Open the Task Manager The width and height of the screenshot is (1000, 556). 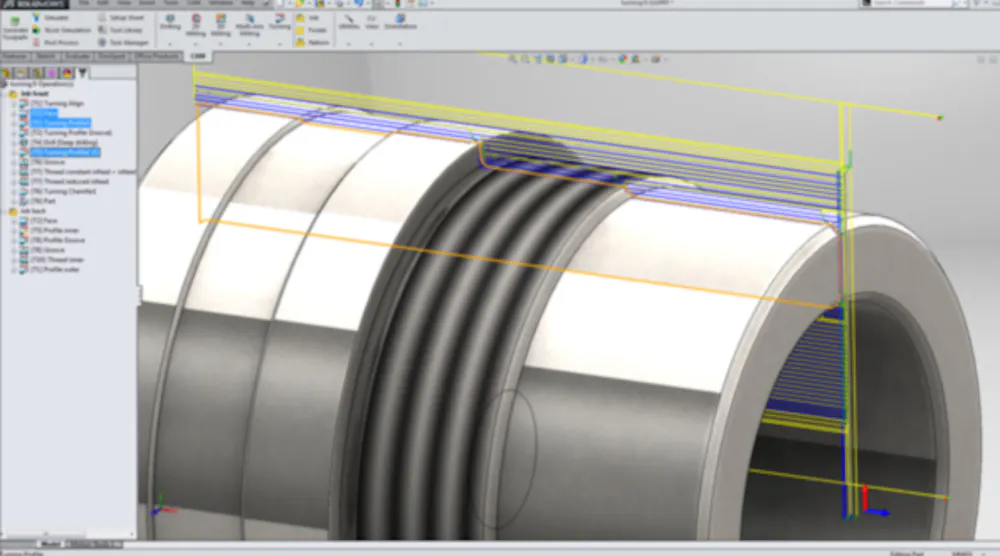tap(123, 43)
